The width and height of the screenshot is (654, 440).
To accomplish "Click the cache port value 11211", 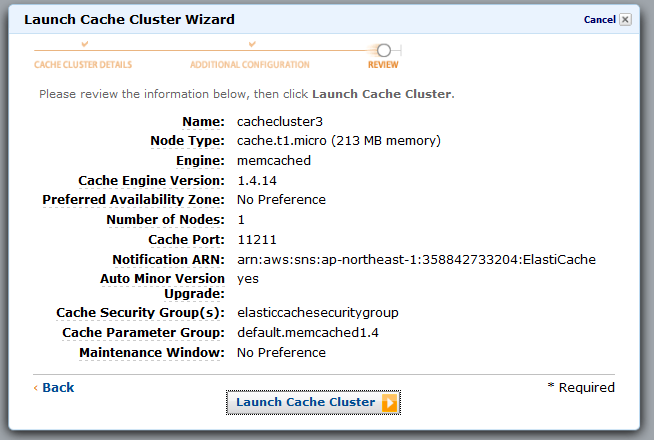I will coord(257,240).
